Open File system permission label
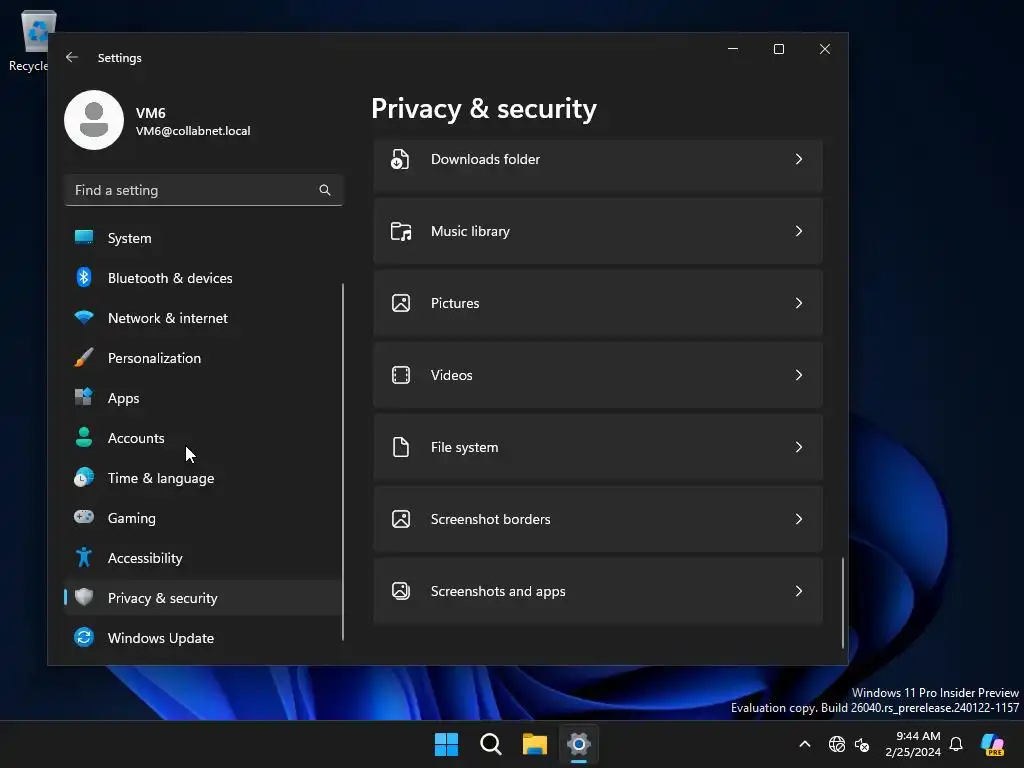The image size is (1024, 768). pyautogui.click(x=464, y=447)
